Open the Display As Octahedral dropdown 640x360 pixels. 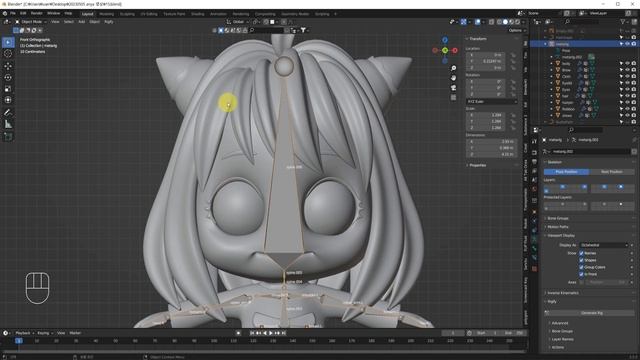604,245
